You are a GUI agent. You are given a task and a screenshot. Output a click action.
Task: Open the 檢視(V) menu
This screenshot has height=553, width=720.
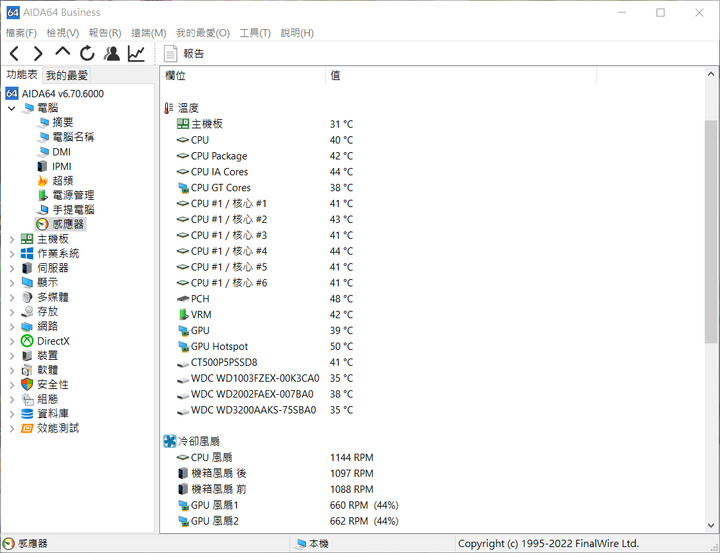[62, 33]
